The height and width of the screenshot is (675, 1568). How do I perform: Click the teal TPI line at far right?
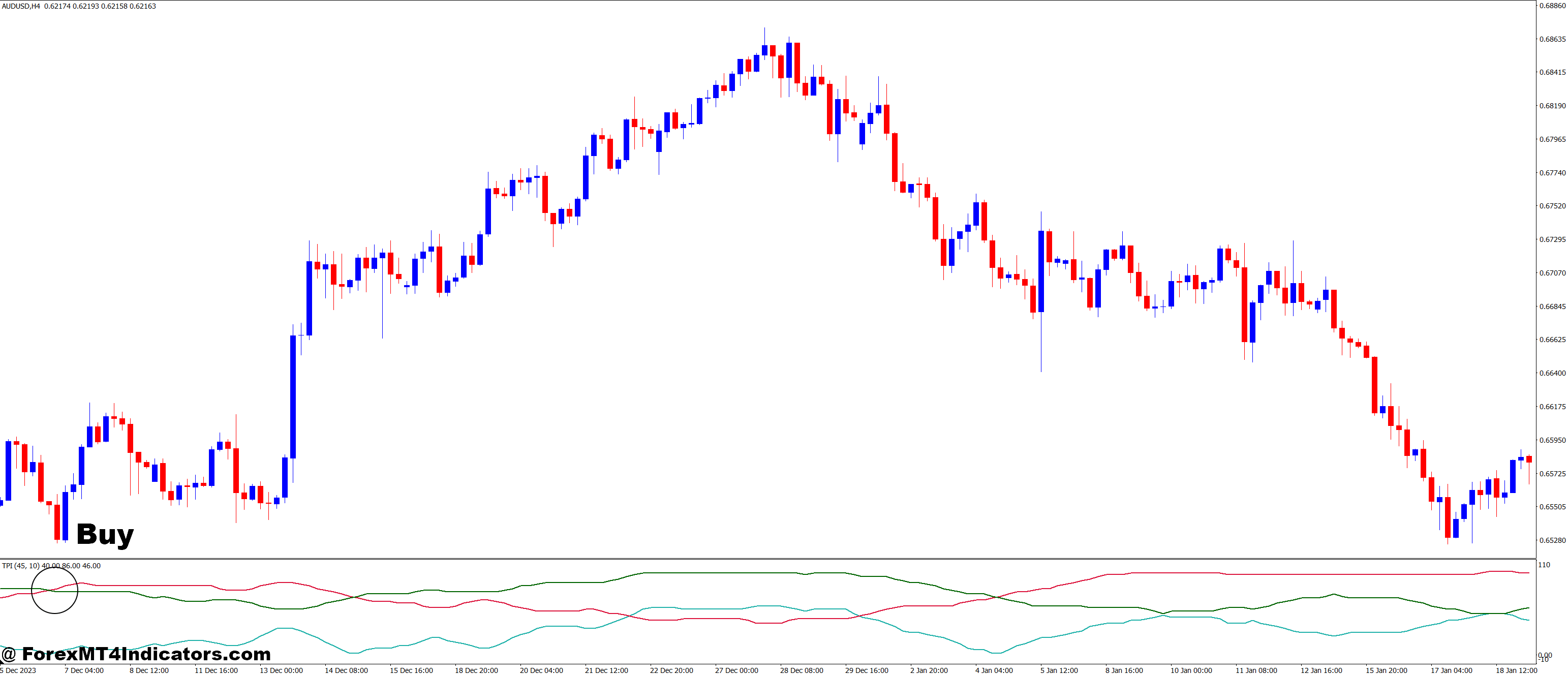click(1525, 619)
